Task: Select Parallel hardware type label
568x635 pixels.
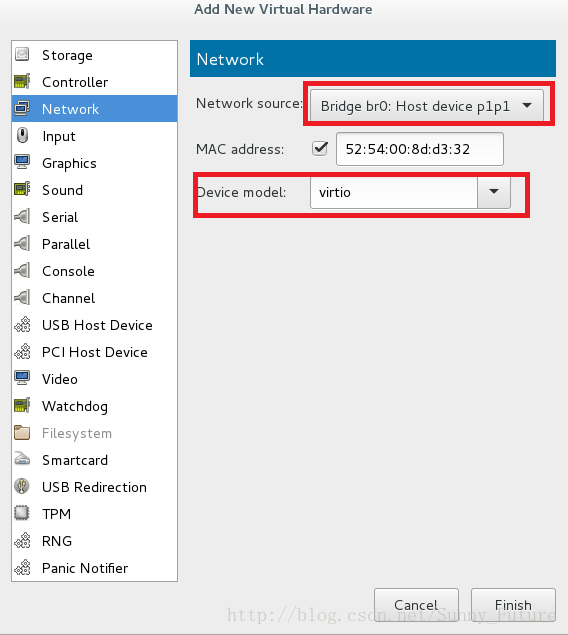Action: (x=66, y=244)
